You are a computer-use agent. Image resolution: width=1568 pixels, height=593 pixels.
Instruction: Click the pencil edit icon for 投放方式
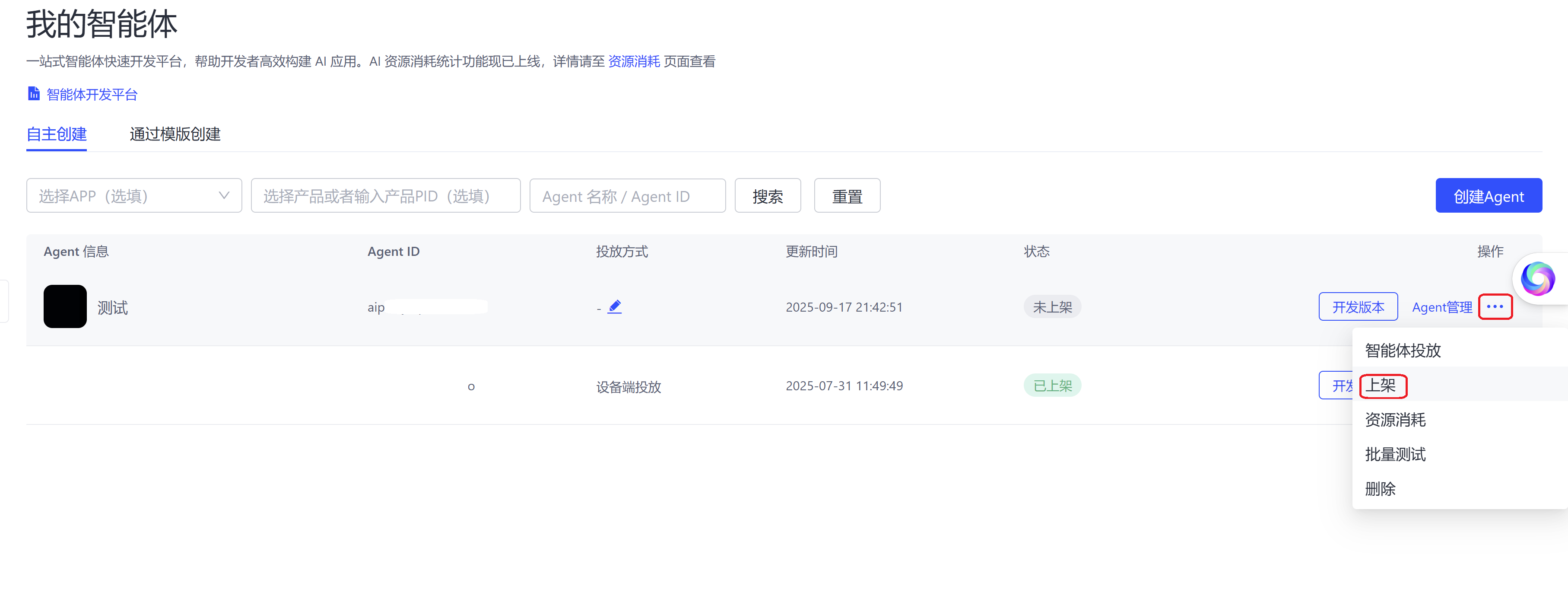coord(614,306)
